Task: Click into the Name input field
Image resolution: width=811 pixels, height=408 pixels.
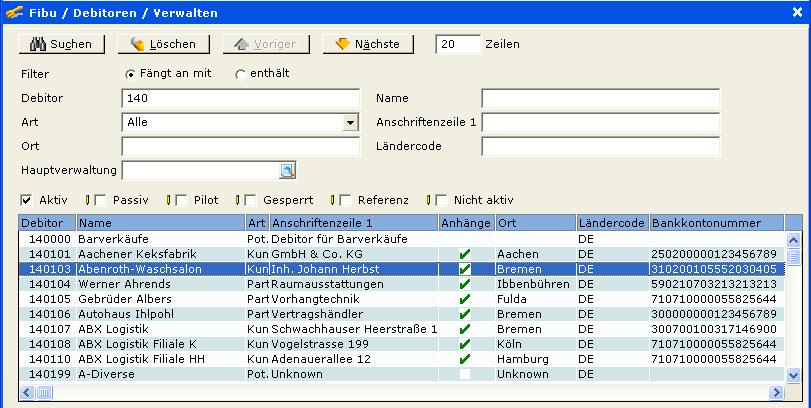Action: [600, 98]
